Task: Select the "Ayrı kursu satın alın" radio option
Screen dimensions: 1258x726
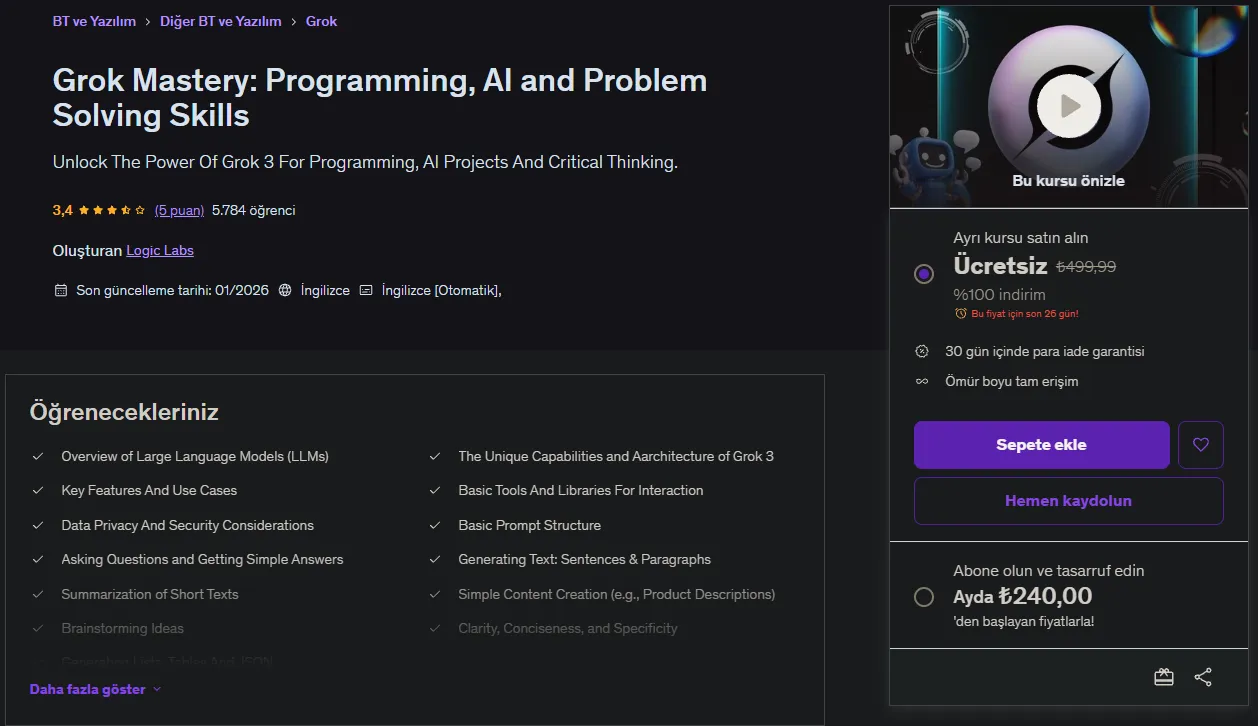Action: tap(924, 274)
